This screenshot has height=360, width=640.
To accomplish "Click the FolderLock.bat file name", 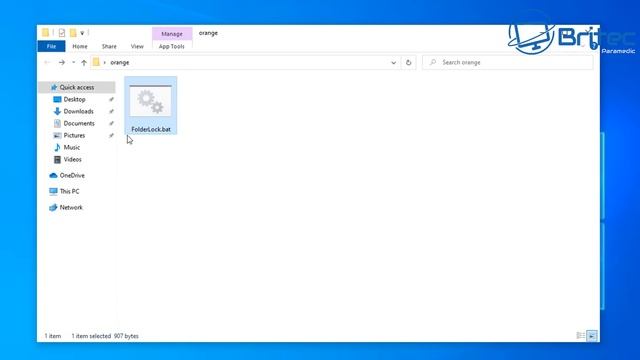I will (151, 129).
